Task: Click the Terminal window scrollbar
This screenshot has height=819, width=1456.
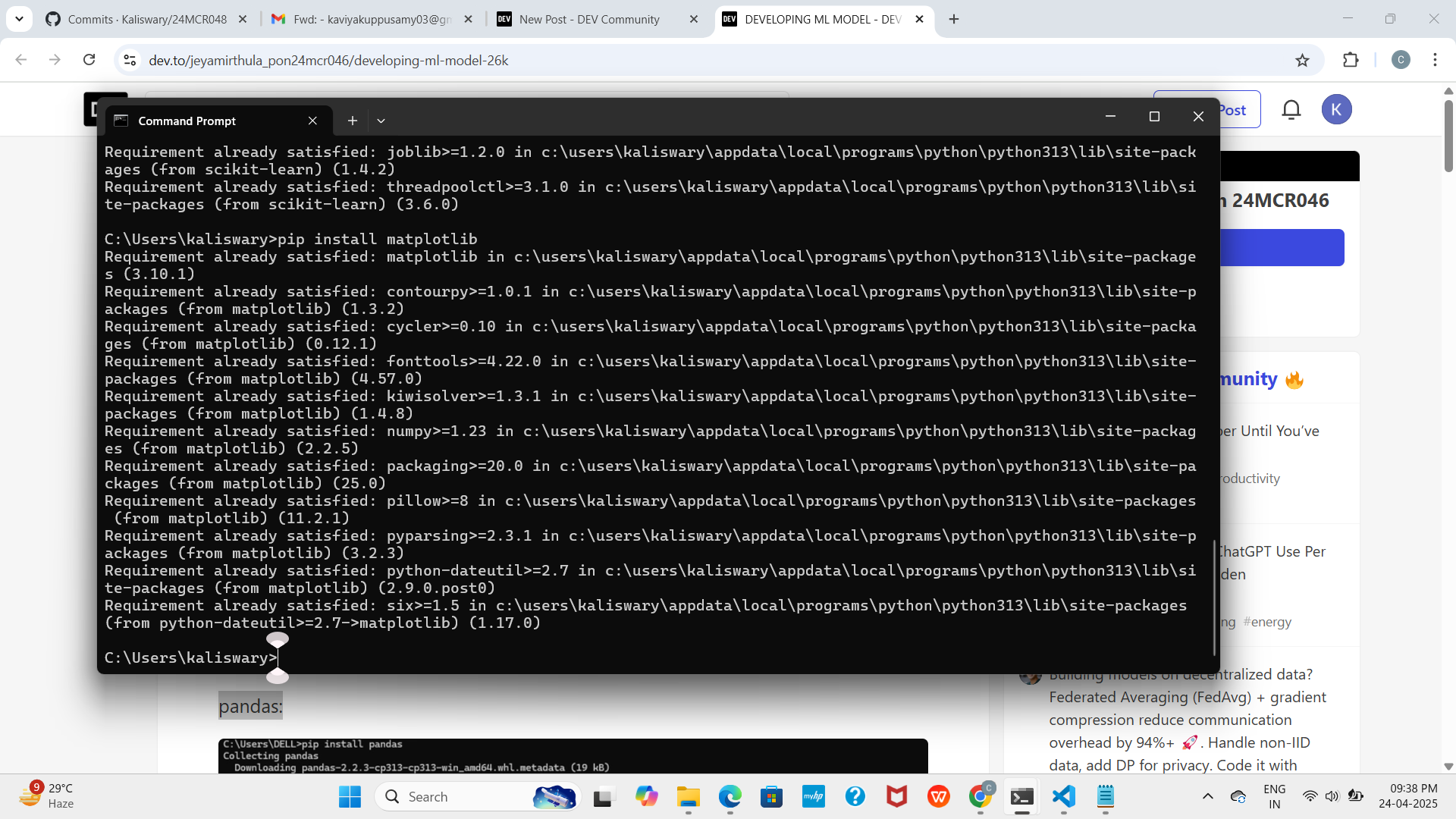Action: [1214, 596]
